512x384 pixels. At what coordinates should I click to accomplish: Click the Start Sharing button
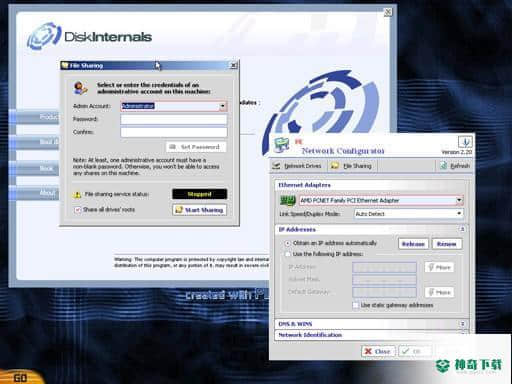pos(200,210)
